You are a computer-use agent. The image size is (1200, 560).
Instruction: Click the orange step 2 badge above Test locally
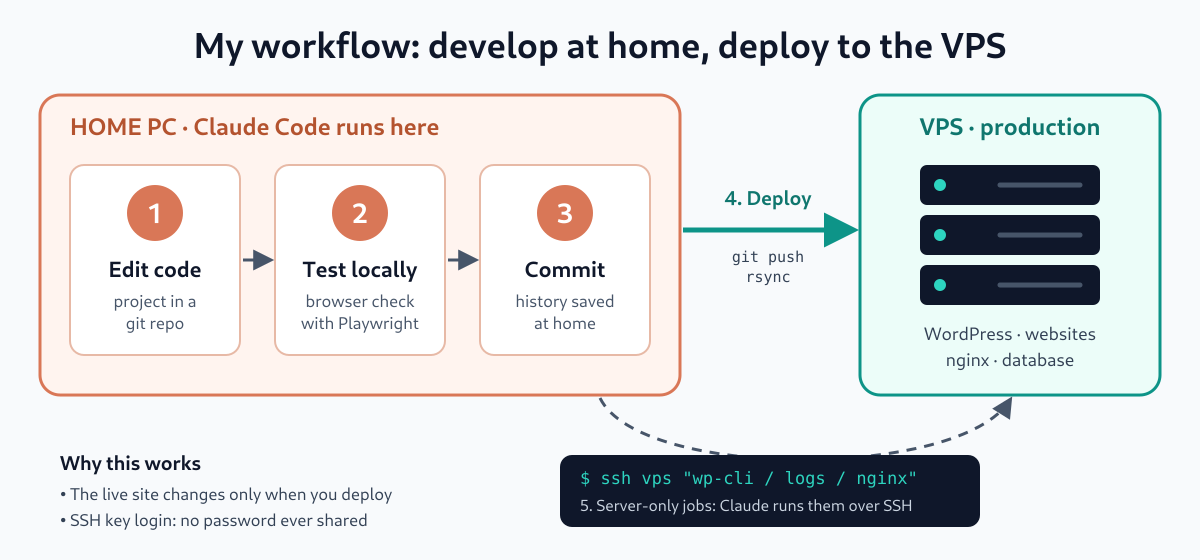point(360,213)
